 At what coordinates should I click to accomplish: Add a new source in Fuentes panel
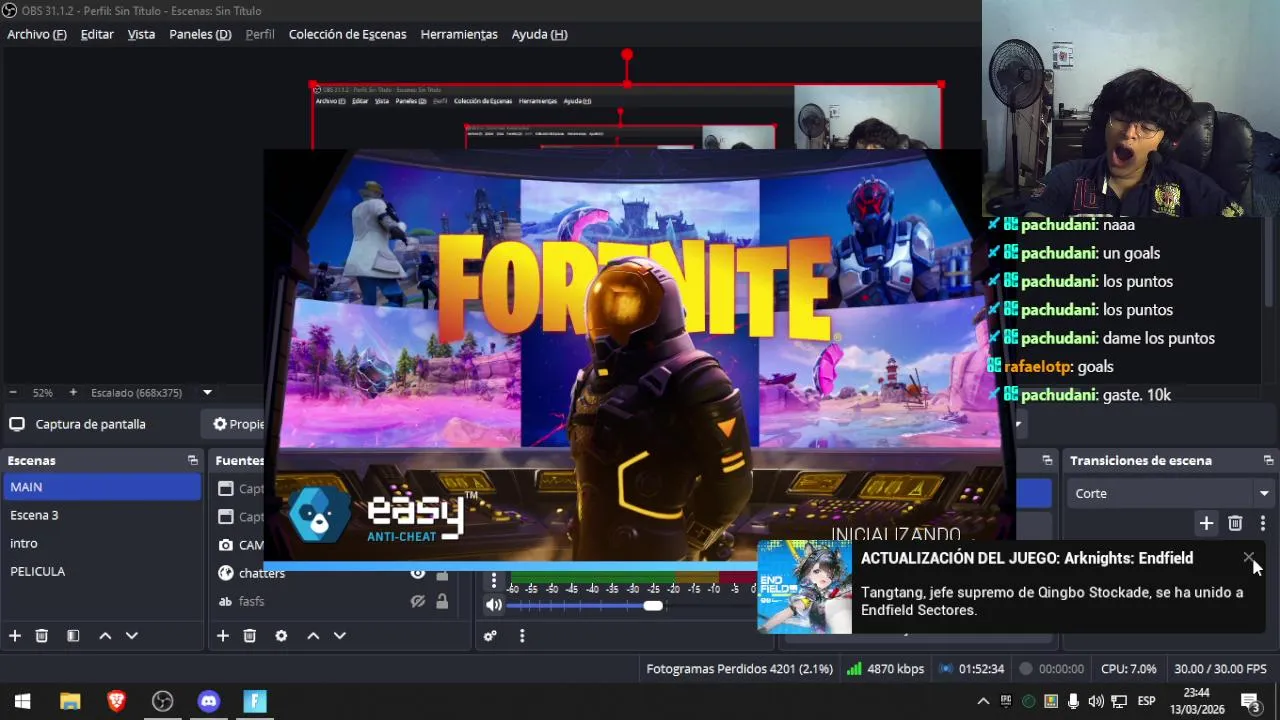(223, 636)
